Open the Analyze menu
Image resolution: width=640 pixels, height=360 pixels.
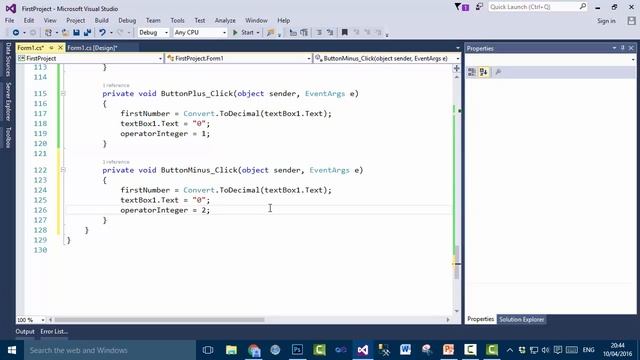(x=225, y=20)
